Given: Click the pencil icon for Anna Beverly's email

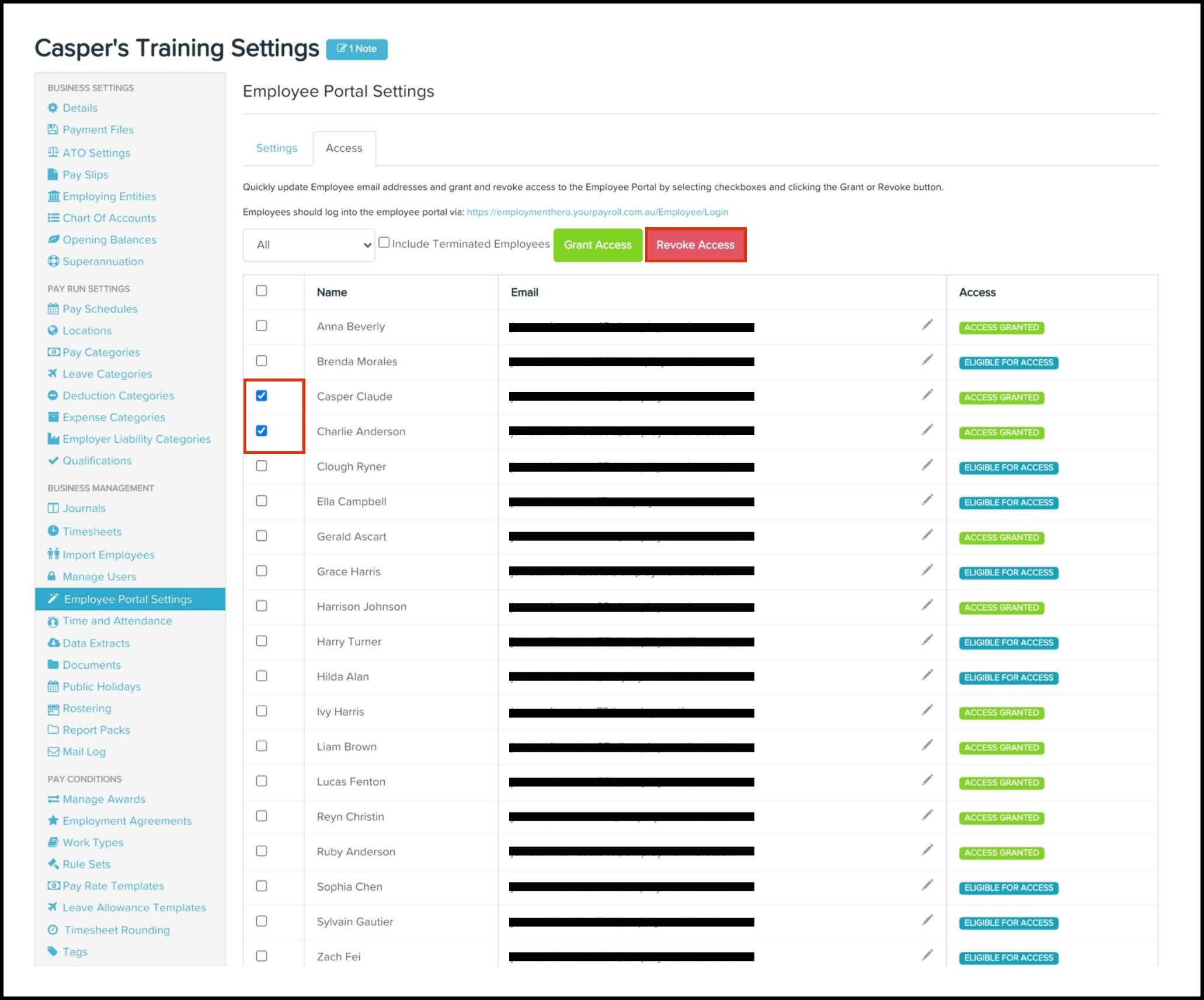Looking at the screenshot, I should coord(927,325).
